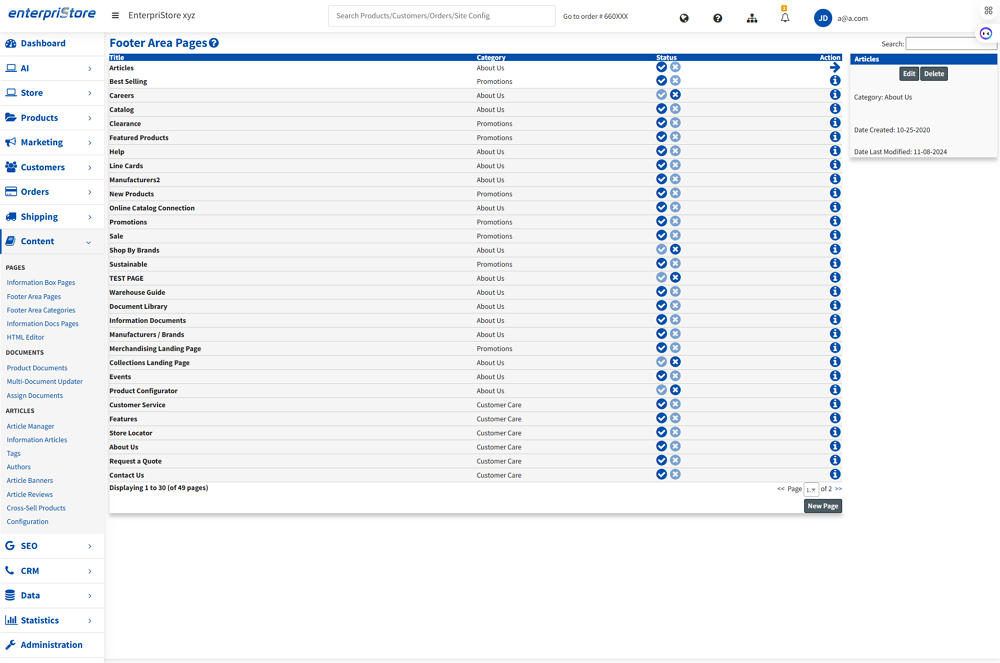Open Article Manager in the sidebar
Screen dimensions: 1000x663
(31, 426)
